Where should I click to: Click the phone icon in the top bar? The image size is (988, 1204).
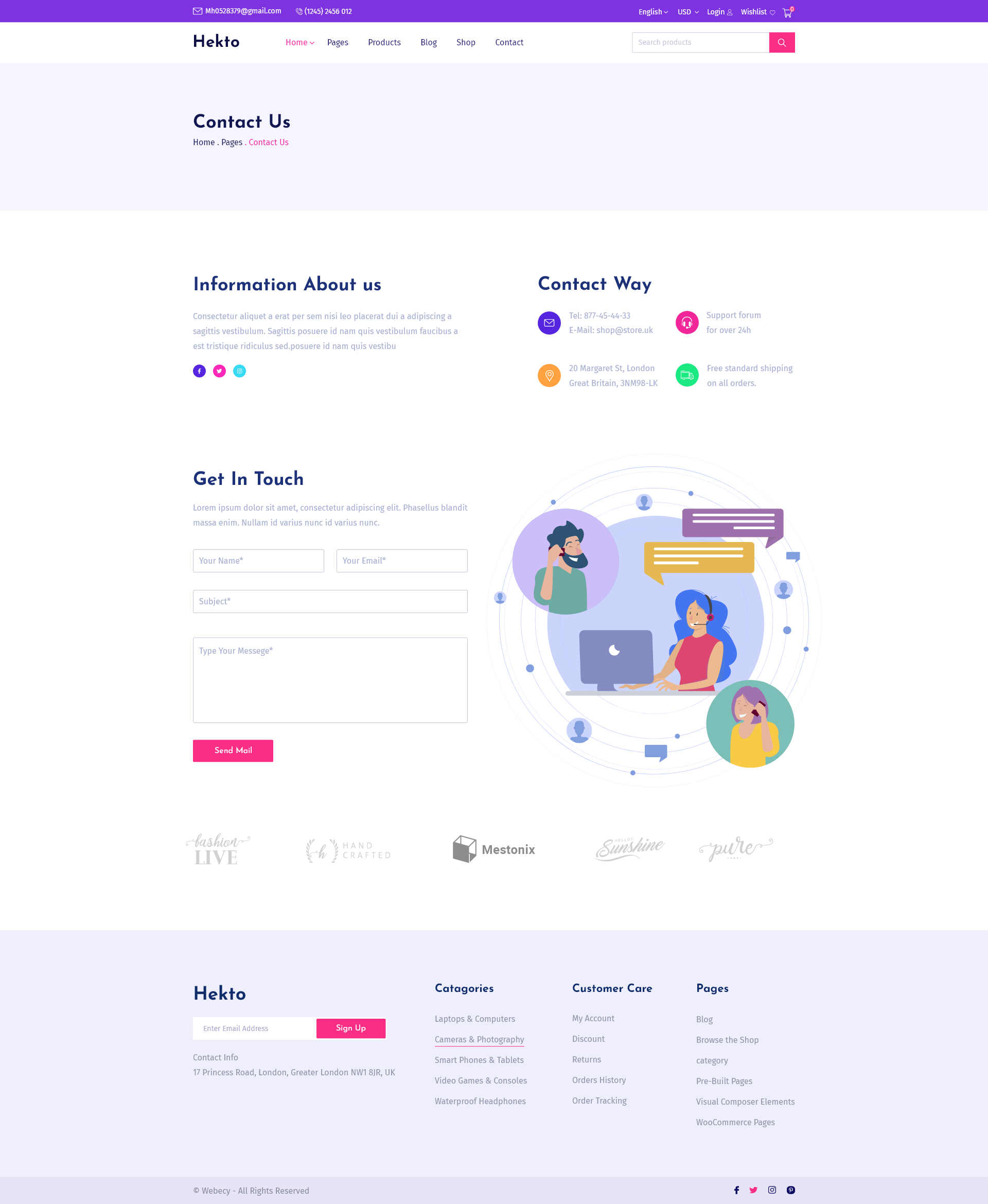299,11
